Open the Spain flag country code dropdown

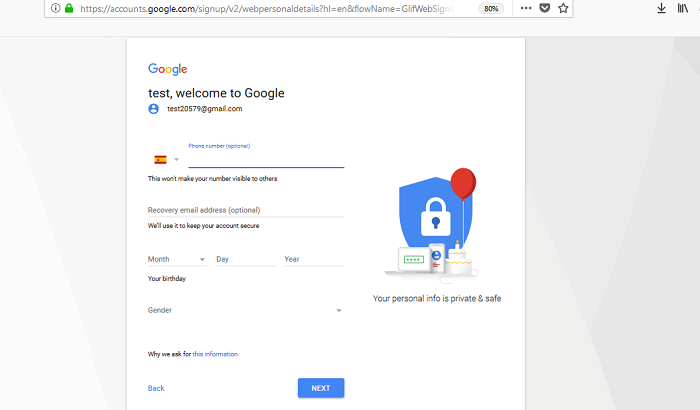click(x=167, y=159)
